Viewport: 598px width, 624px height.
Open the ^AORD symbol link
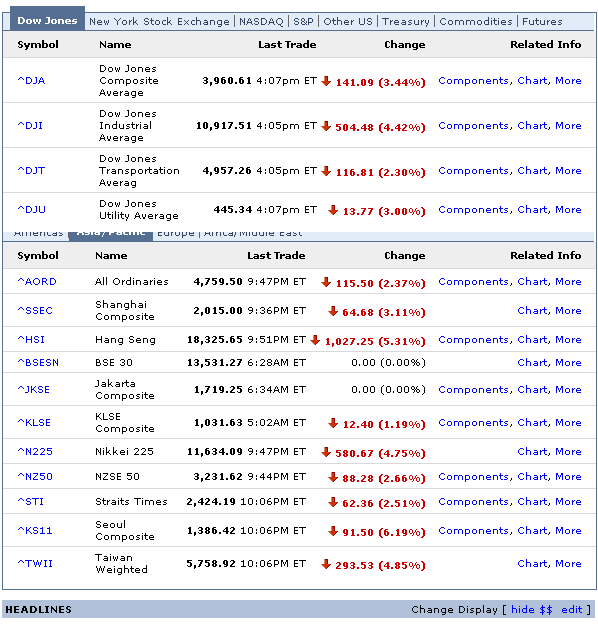point(37,282)
